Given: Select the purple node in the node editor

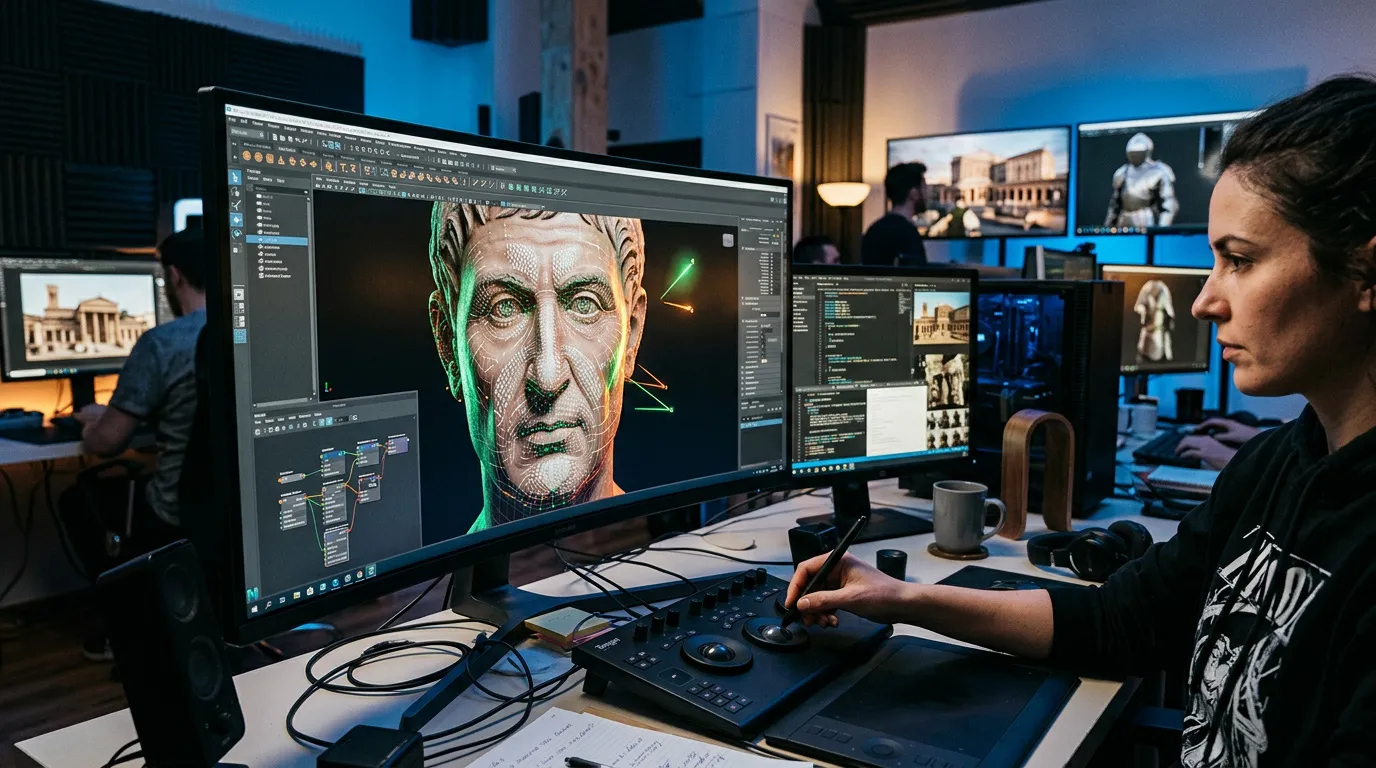Looking at the screenshot, I should [x=398, y=445].
